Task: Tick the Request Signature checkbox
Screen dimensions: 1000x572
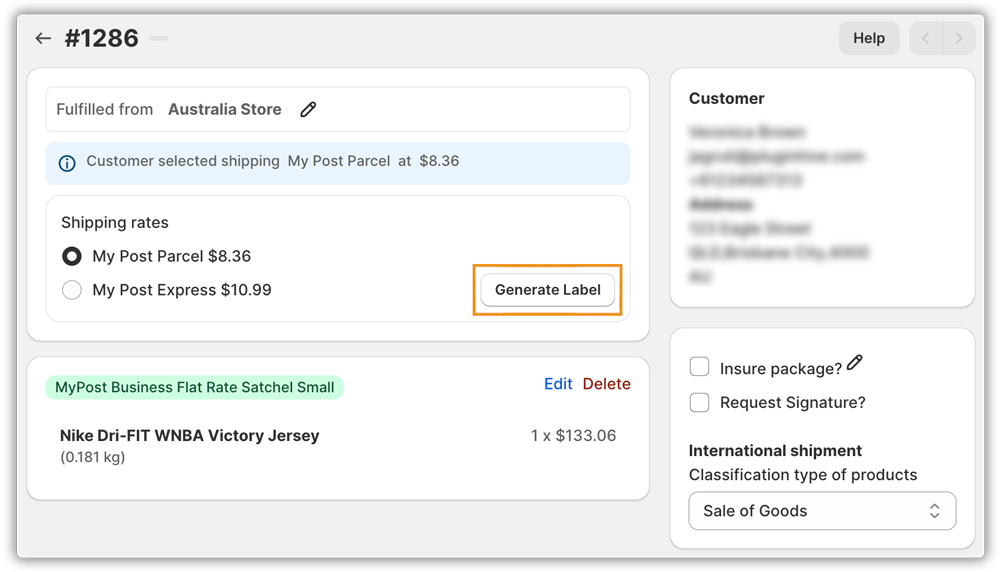Action: pyautogui.click(x=700, y=402)
